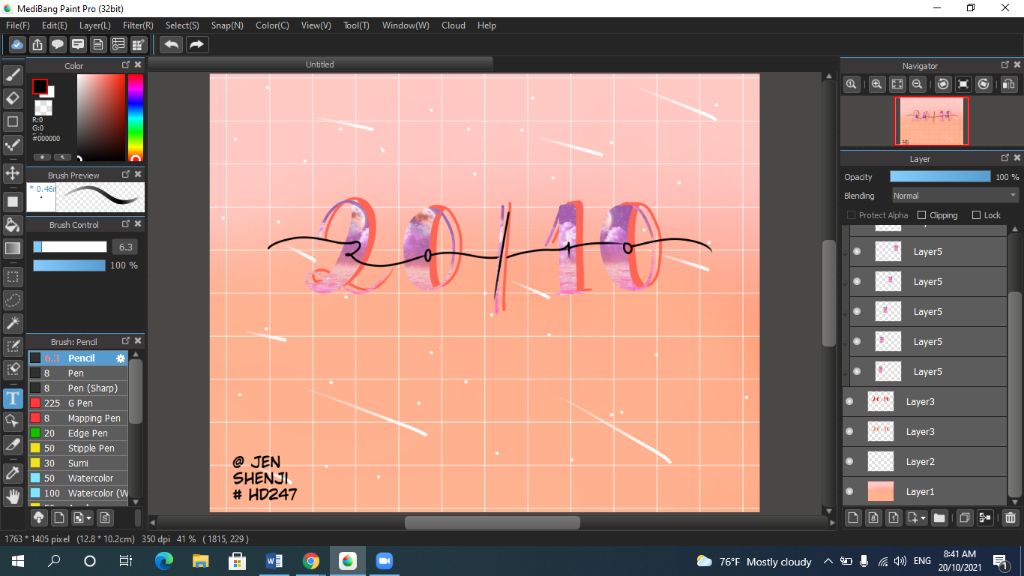Undock the Color panel
Screen dimensions: 1024x576
pos(125,65)
